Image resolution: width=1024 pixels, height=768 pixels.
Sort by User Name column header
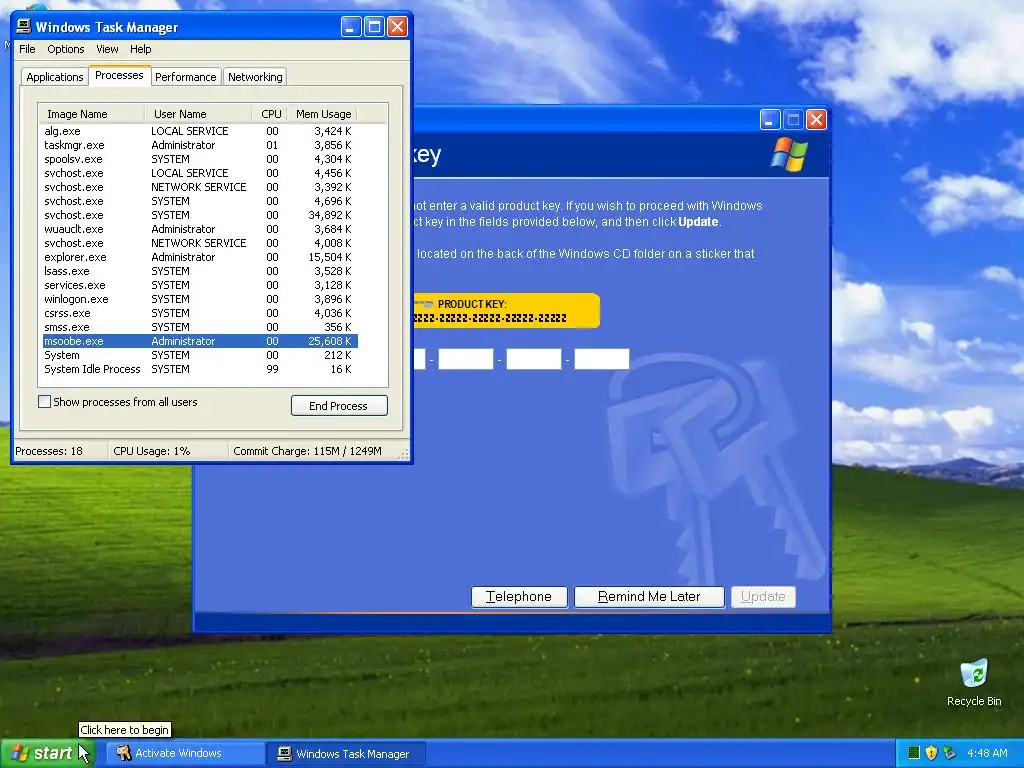pos(198,114)
